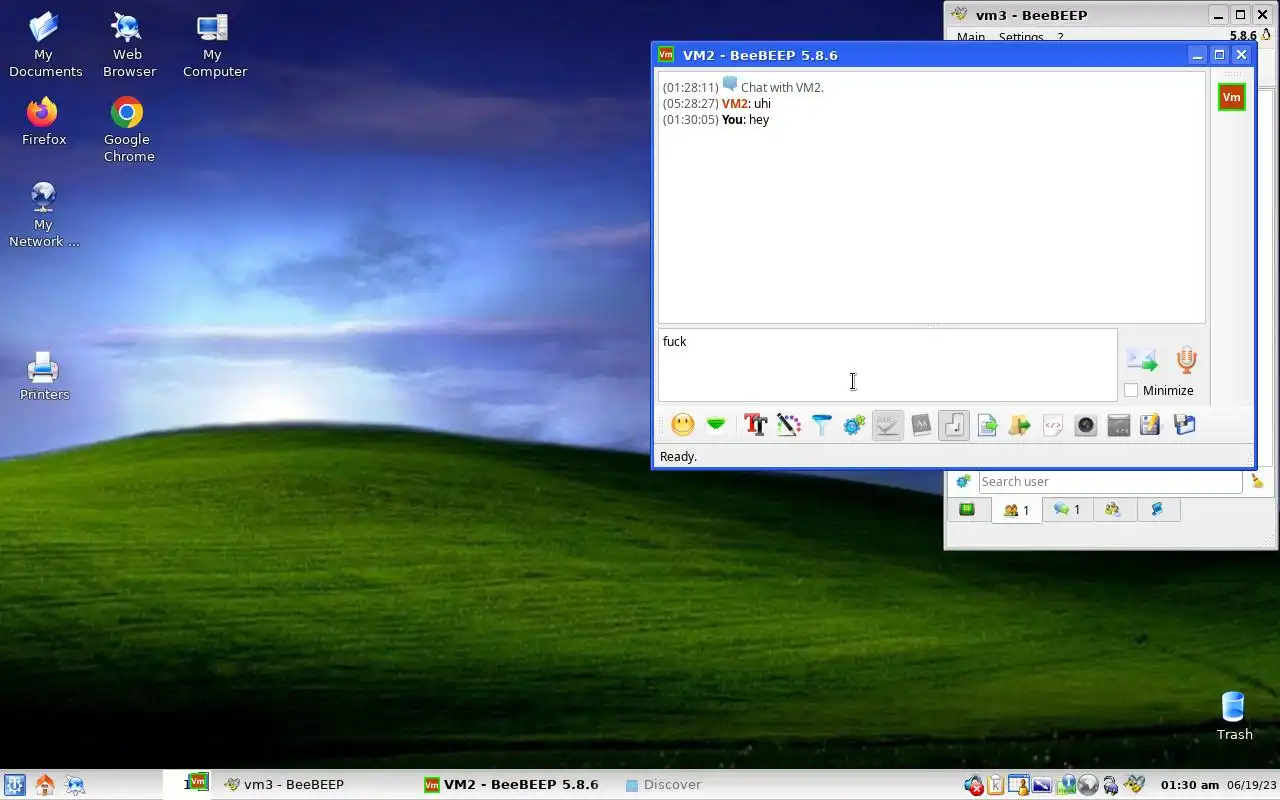Send the message with green arrow button

(x=1142, y=360)
